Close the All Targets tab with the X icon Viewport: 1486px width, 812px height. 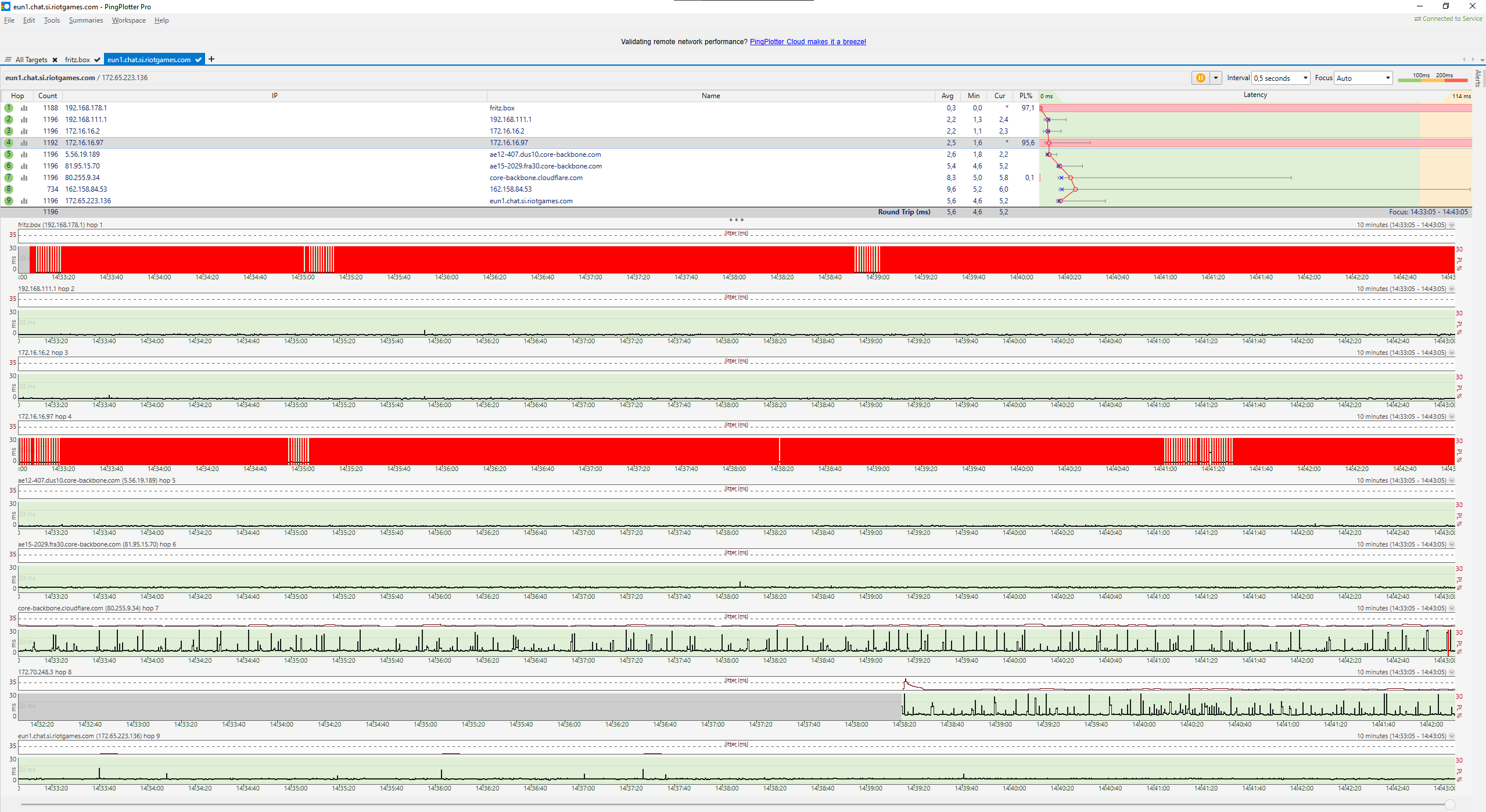pyautogui.click(x=55, y=60)
